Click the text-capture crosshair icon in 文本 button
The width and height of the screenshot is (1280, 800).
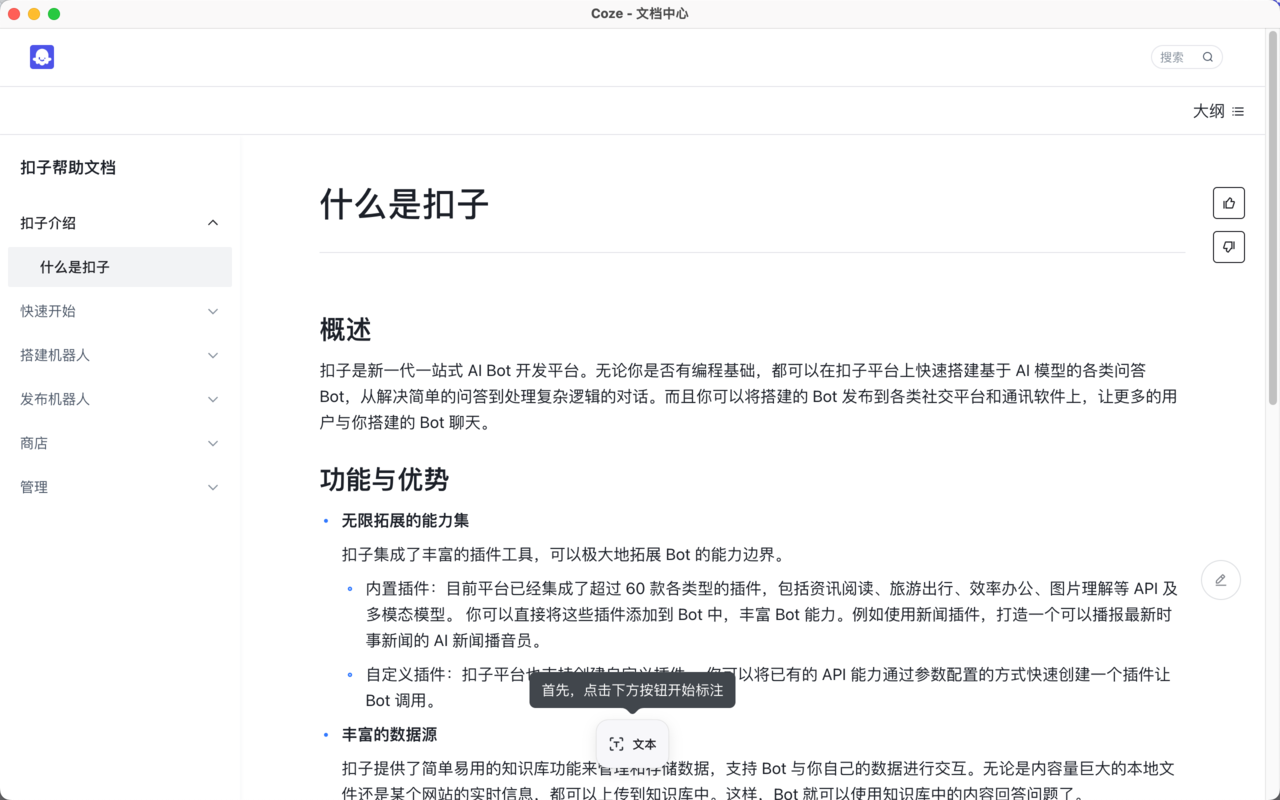pos(616,744)
